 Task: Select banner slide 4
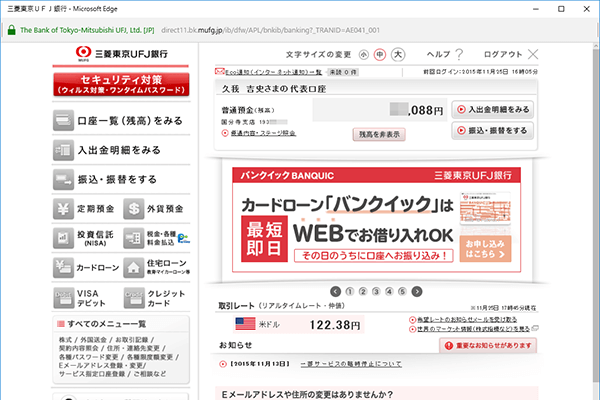[389, 292]
